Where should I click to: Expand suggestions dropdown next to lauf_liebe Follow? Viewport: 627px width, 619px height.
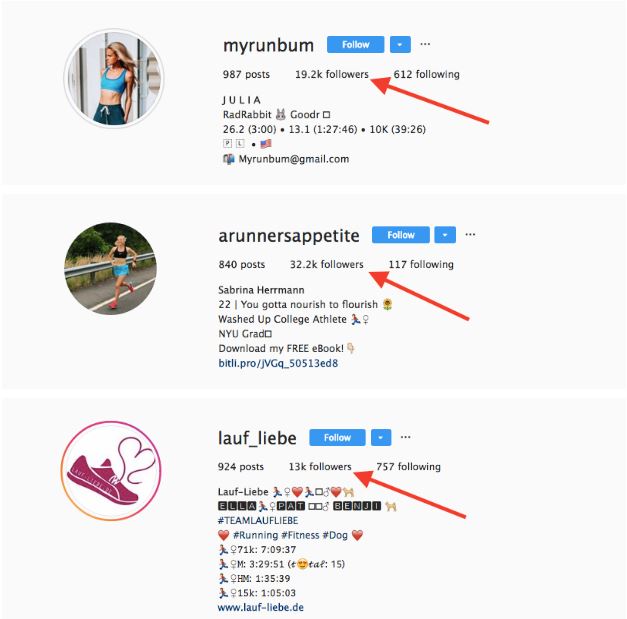(x=381, y=437)
